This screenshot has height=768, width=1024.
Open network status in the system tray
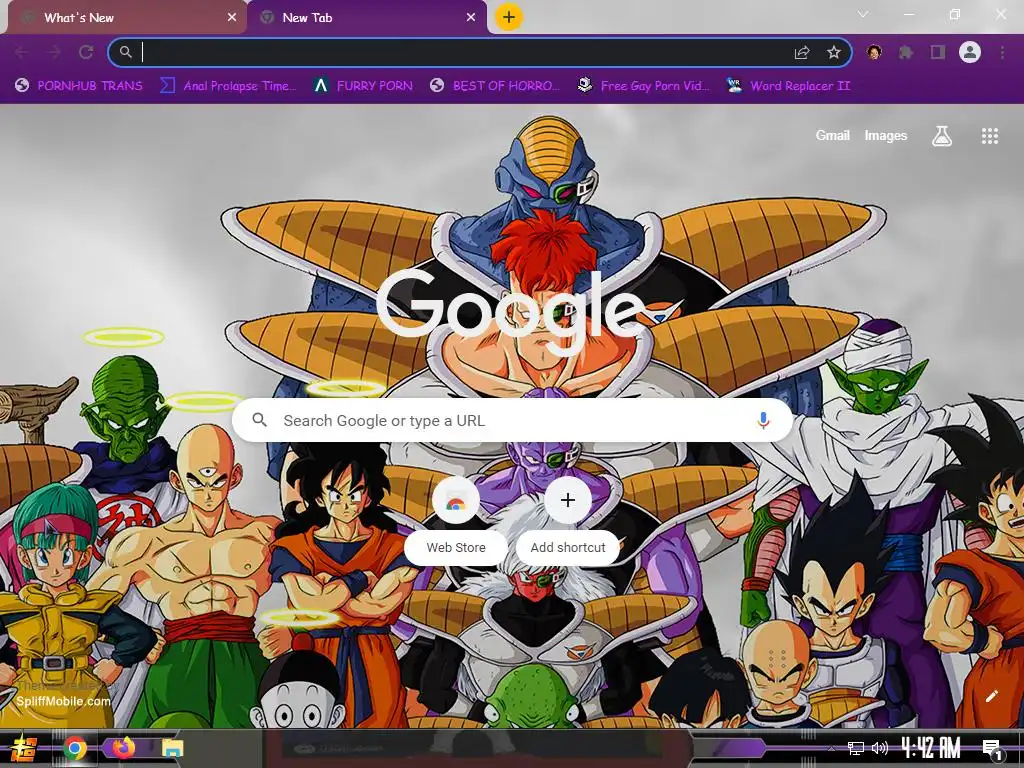tap(856, 748)
